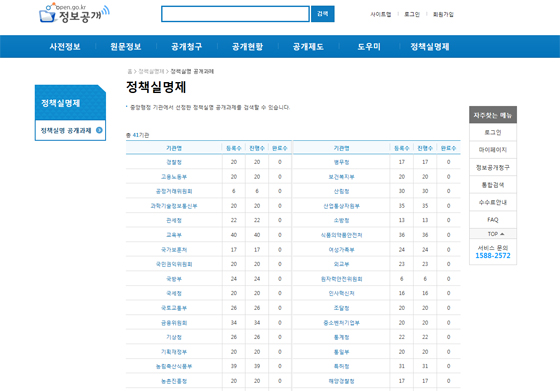Open 수수료안내 in the quick menu

click(x=493, y=202)
